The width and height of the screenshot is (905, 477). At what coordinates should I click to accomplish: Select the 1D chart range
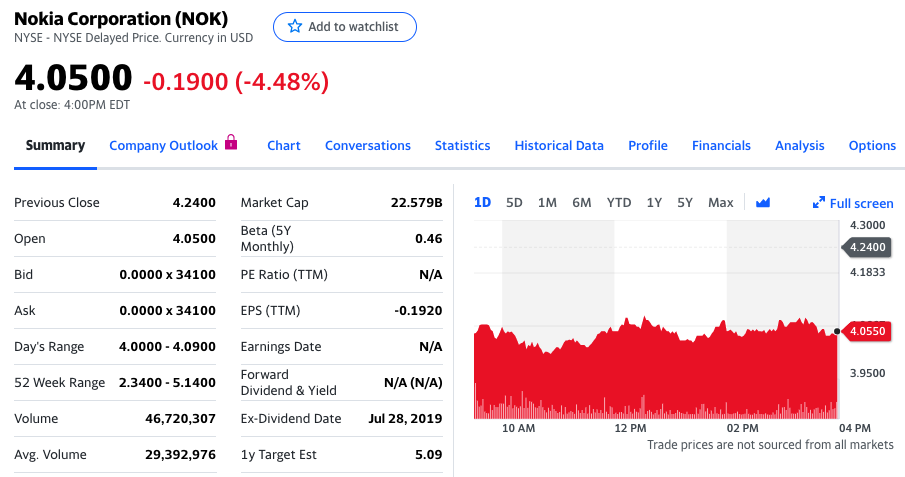pos(482,203)
